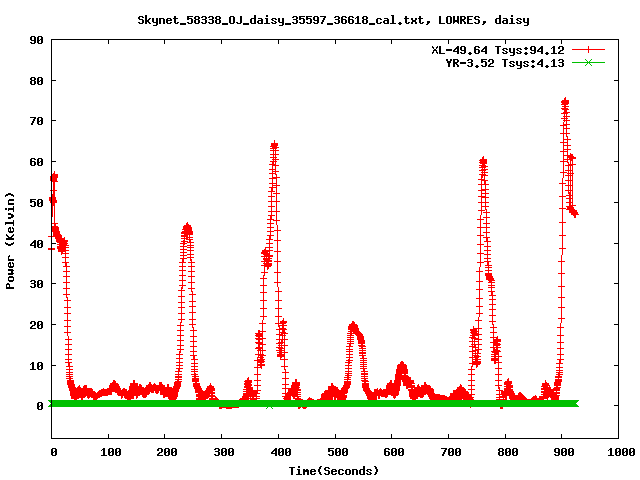This screenshot has height=480, width=640.
Task: Click the green legend line sample marker
Action: [588, 62]
